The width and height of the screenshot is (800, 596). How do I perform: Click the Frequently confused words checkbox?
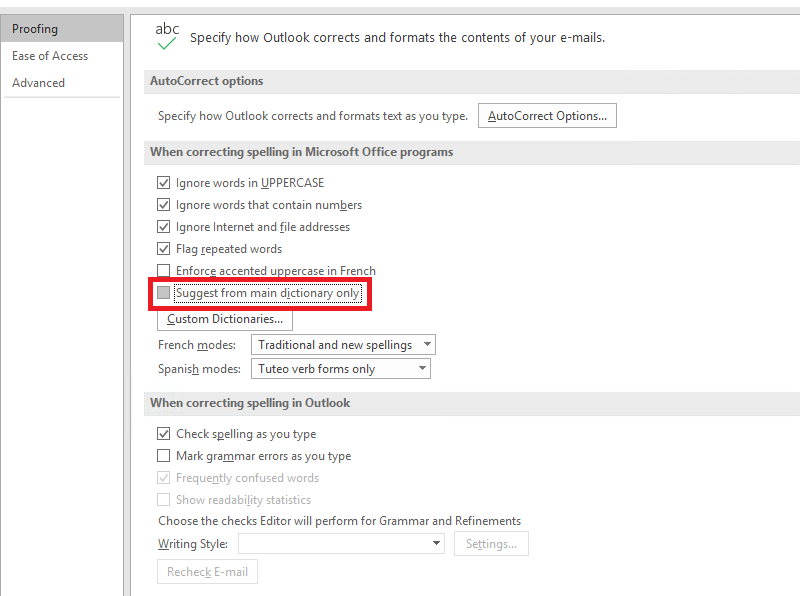point(163,478)
